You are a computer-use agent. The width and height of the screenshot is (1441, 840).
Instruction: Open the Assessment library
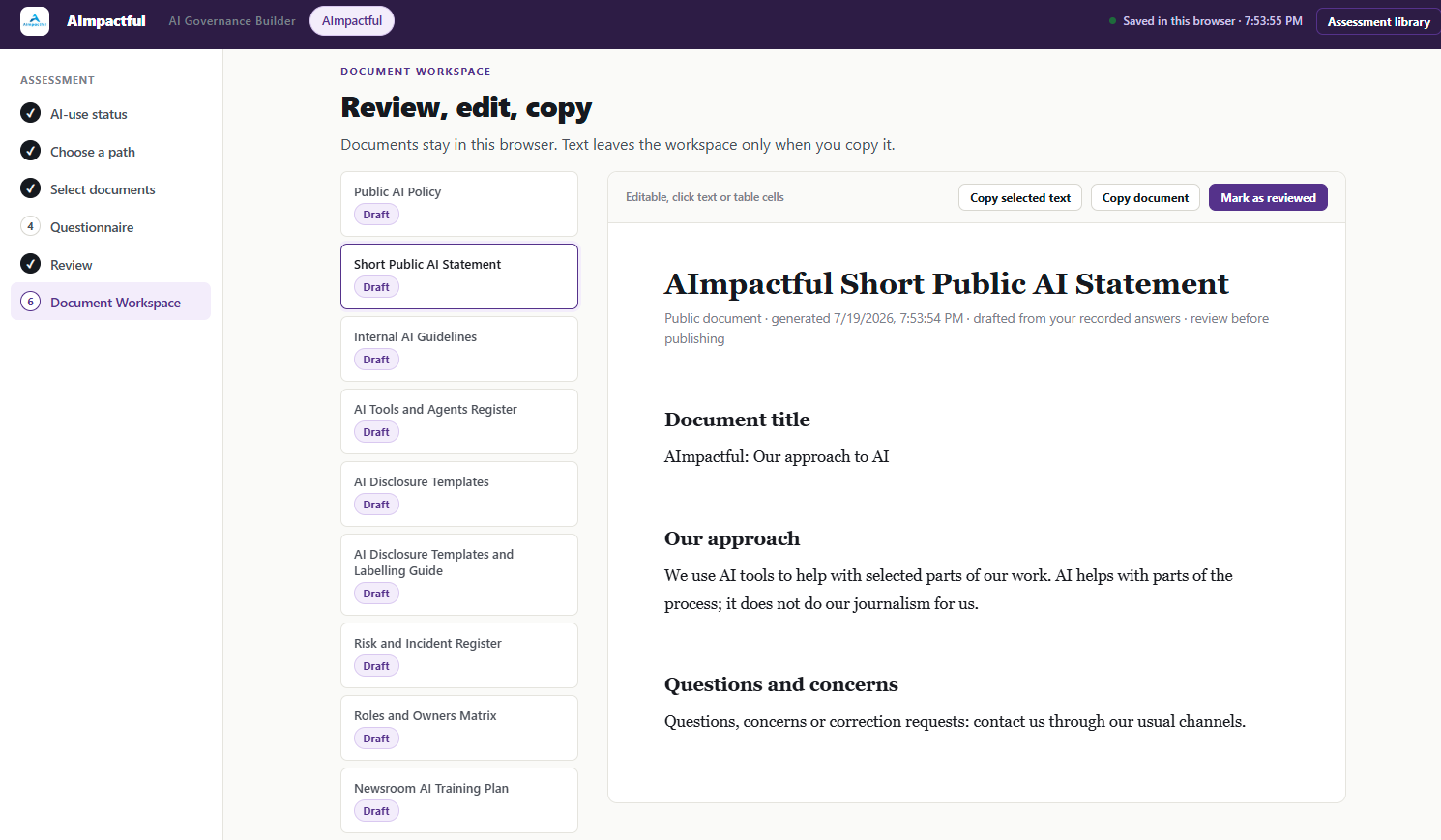(1378, 21)
